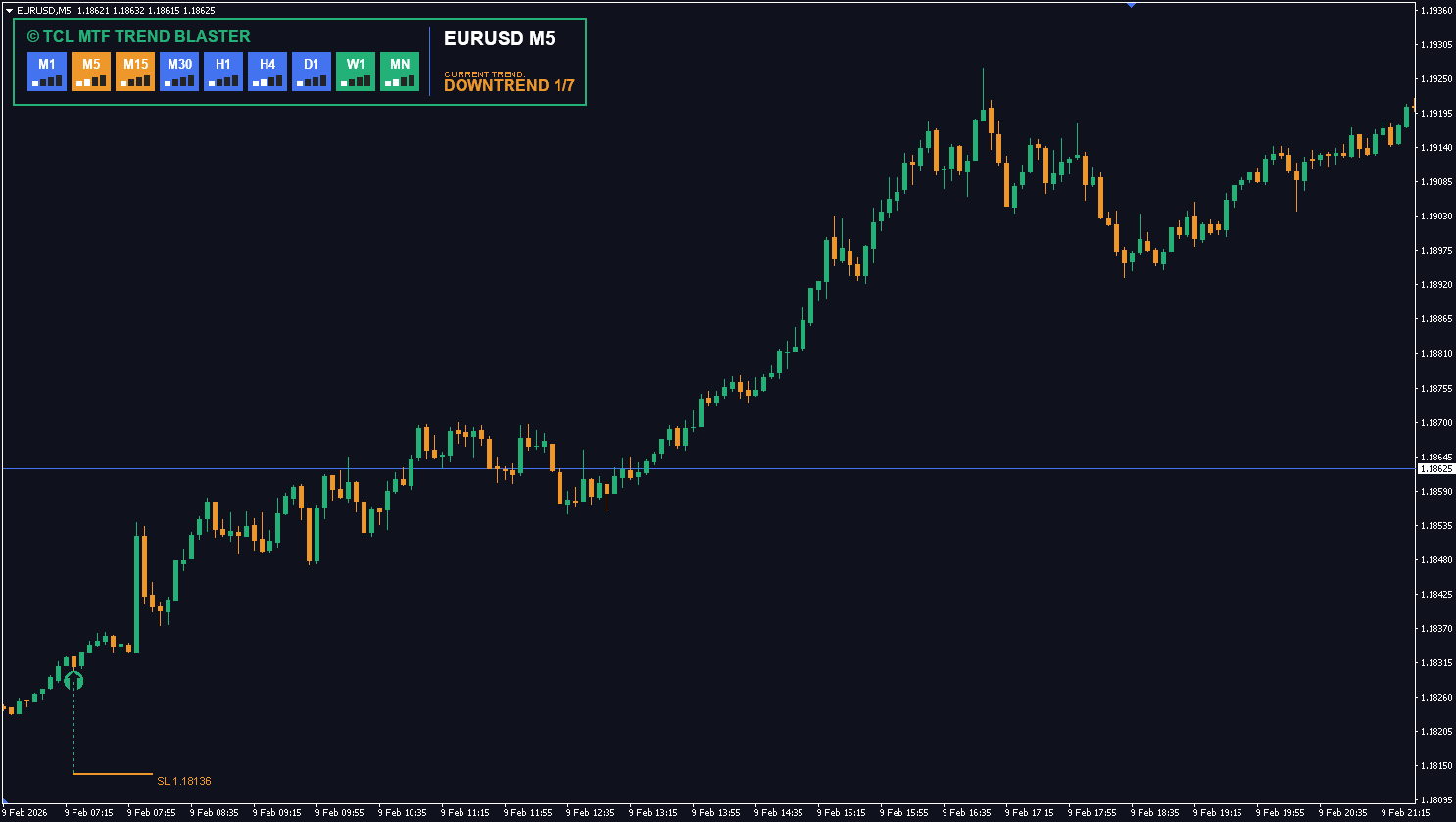Screen dimensions: 1456x822
Task: Select the orange M5 timeframe tile
Action: [x=91, y=72]
